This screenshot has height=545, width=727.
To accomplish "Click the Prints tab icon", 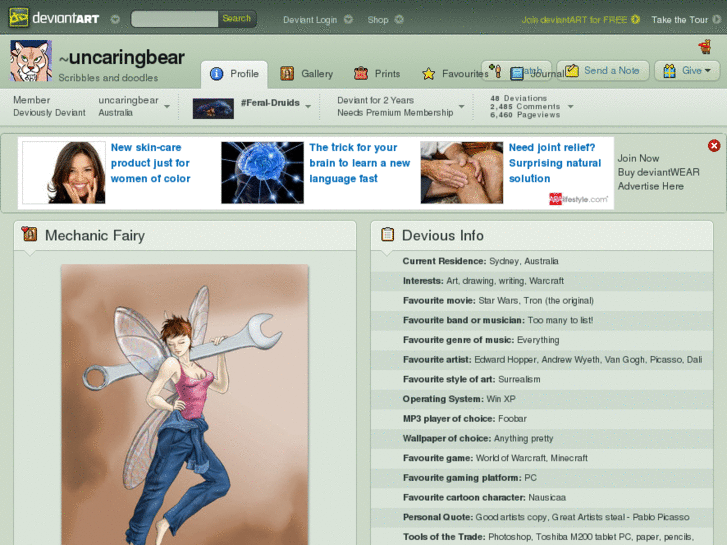I will 361,74.
